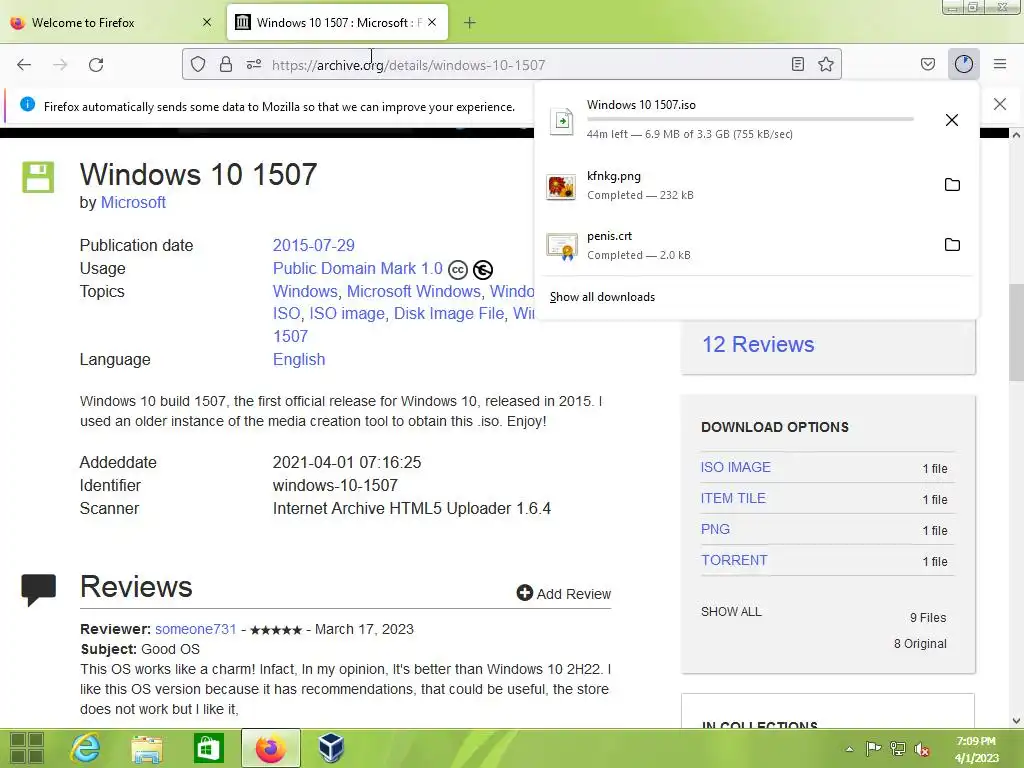Open site info via the padlock icon
The height and width of the screenshot is (768, 1024).
pos(226,64)
